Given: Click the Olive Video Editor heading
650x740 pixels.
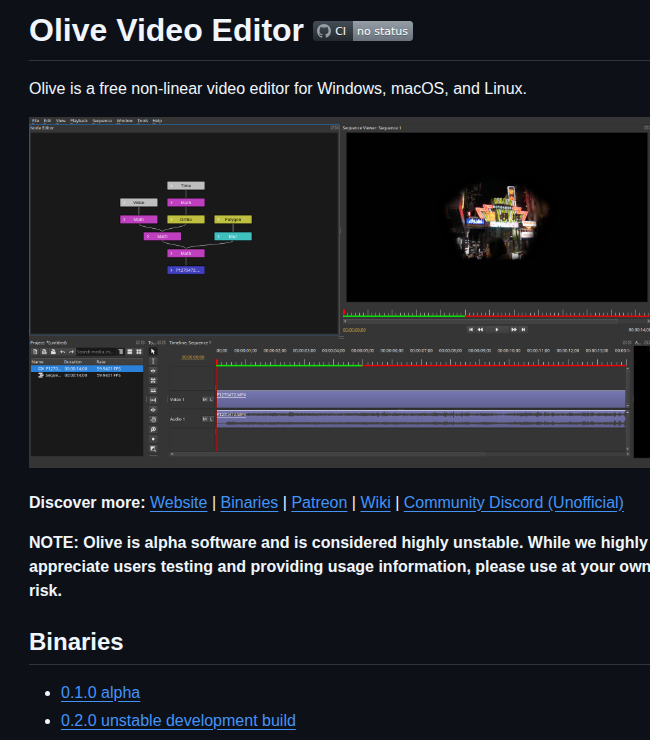Looking at the screenshot, I should [166, 31].
